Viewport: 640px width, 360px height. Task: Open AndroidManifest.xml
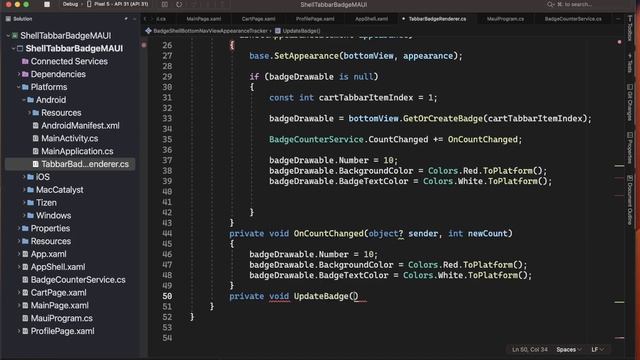pos(80,125)
